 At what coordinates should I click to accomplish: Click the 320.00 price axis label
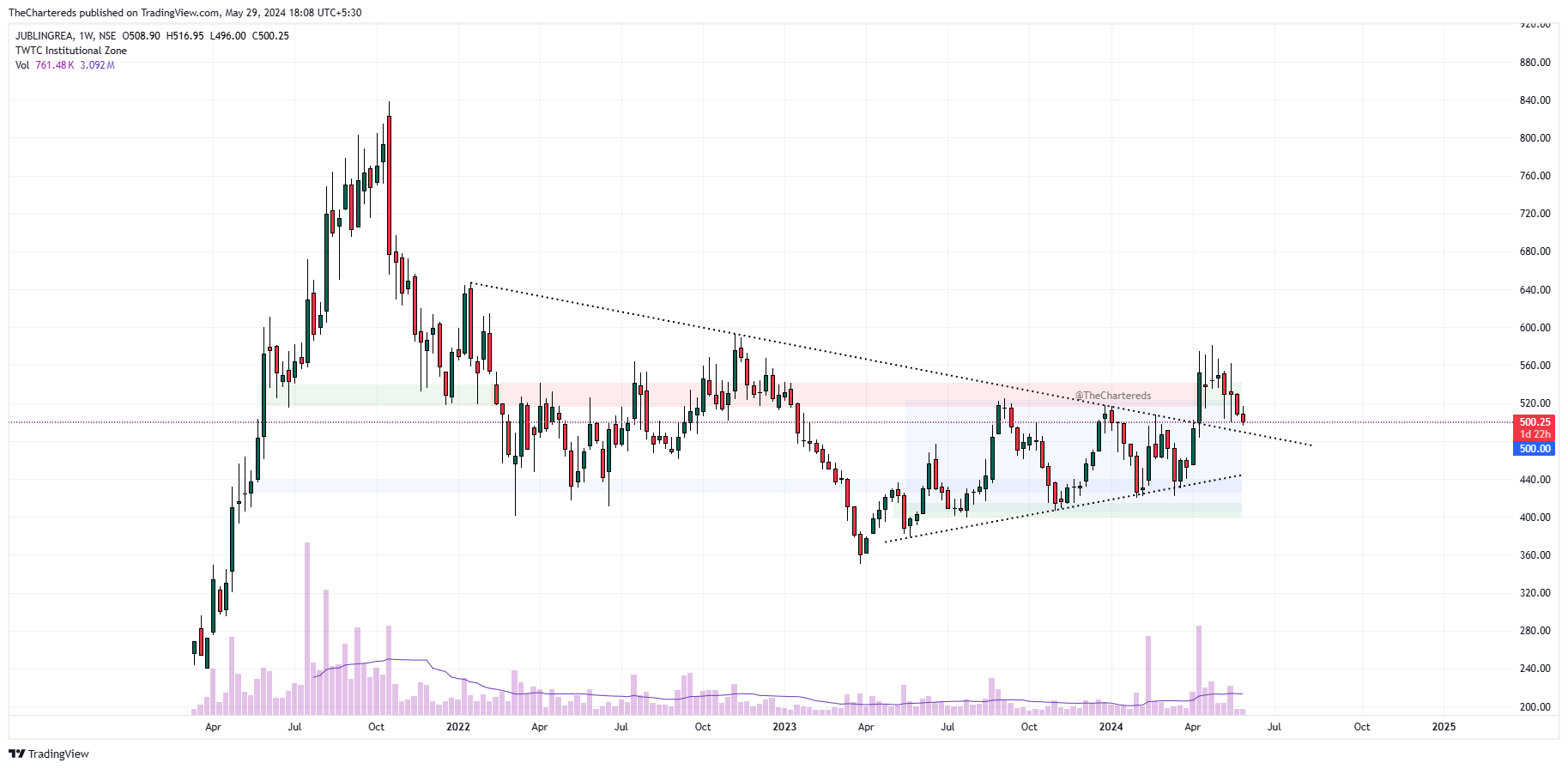click(1535, 593)
